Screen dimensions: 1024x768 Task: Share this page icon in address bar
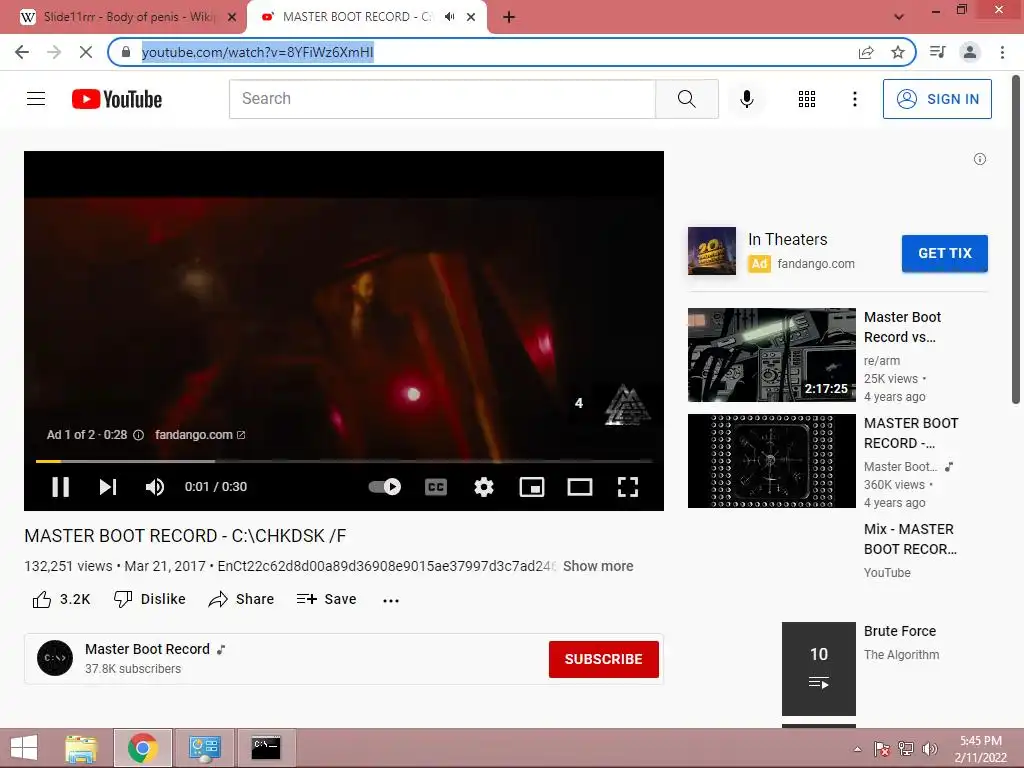coord(866,52)
